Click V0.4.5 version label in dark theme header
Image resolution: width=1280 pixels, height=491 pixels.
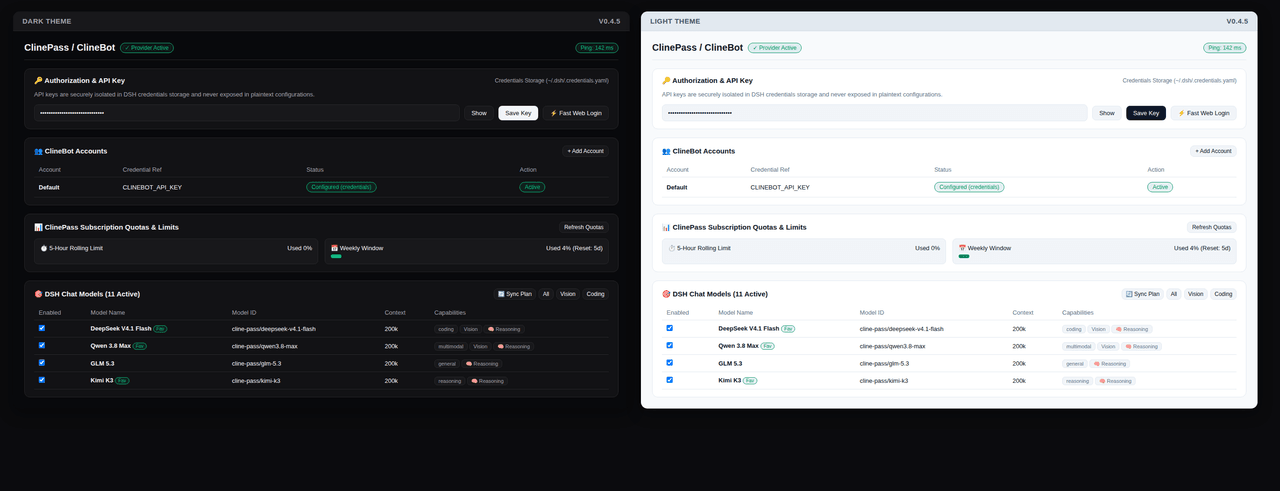pyautogui.click(x=609, y=21)
